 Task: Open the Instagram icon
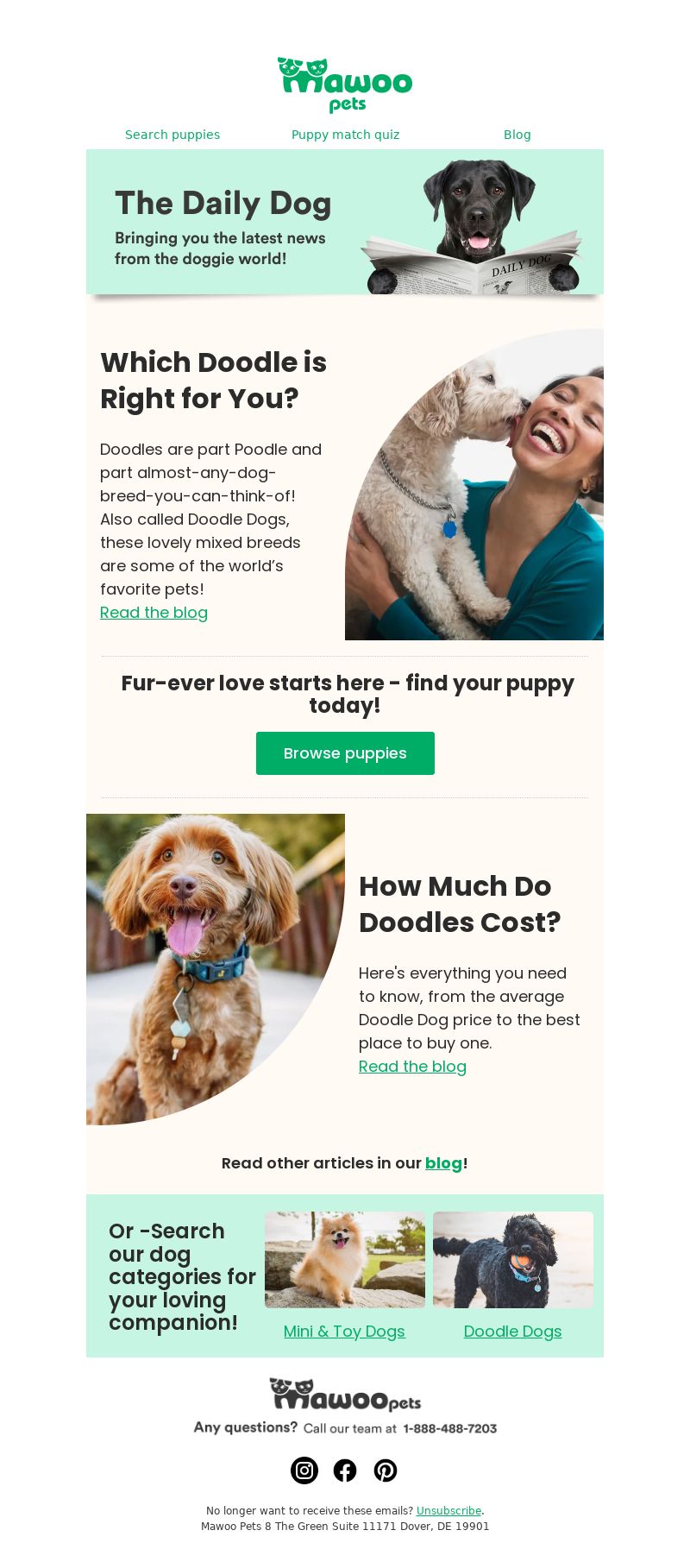tap(304, 1470)
